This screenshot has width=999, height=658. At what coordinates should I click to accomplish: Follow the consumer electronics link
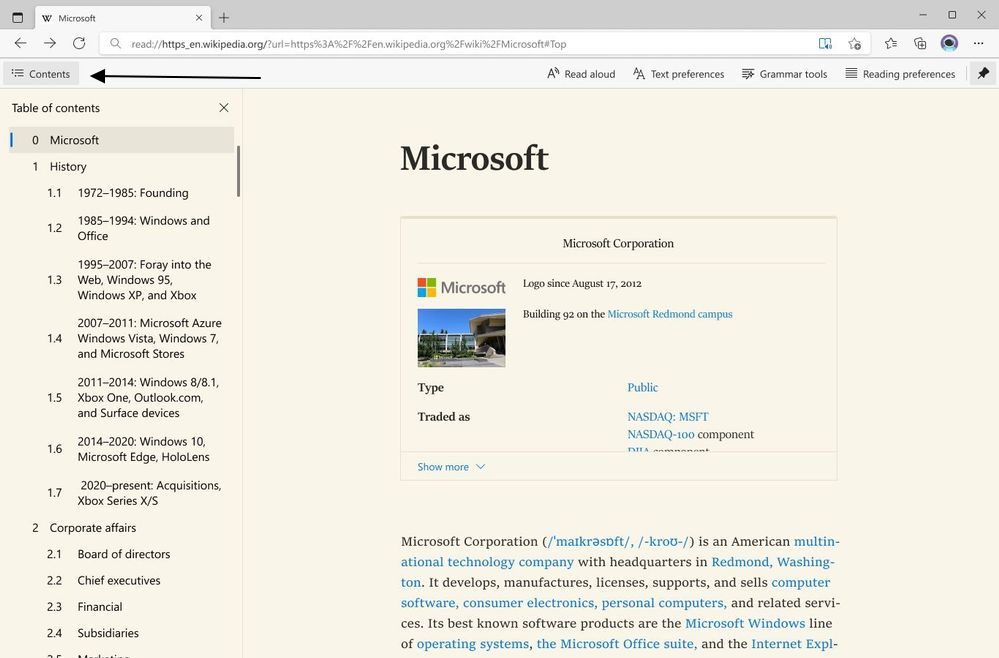pyautogui.click(x=529, y=603)
